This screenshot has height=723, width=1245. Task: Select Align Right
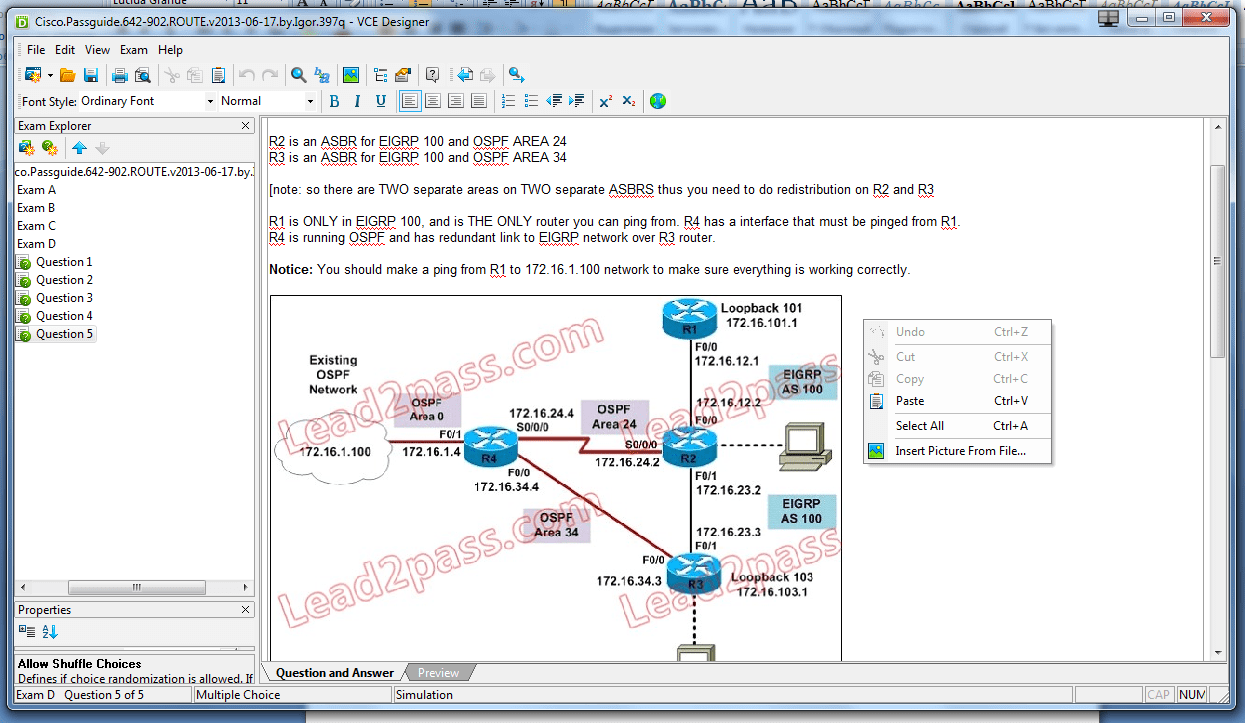click(x=456, y=101)
